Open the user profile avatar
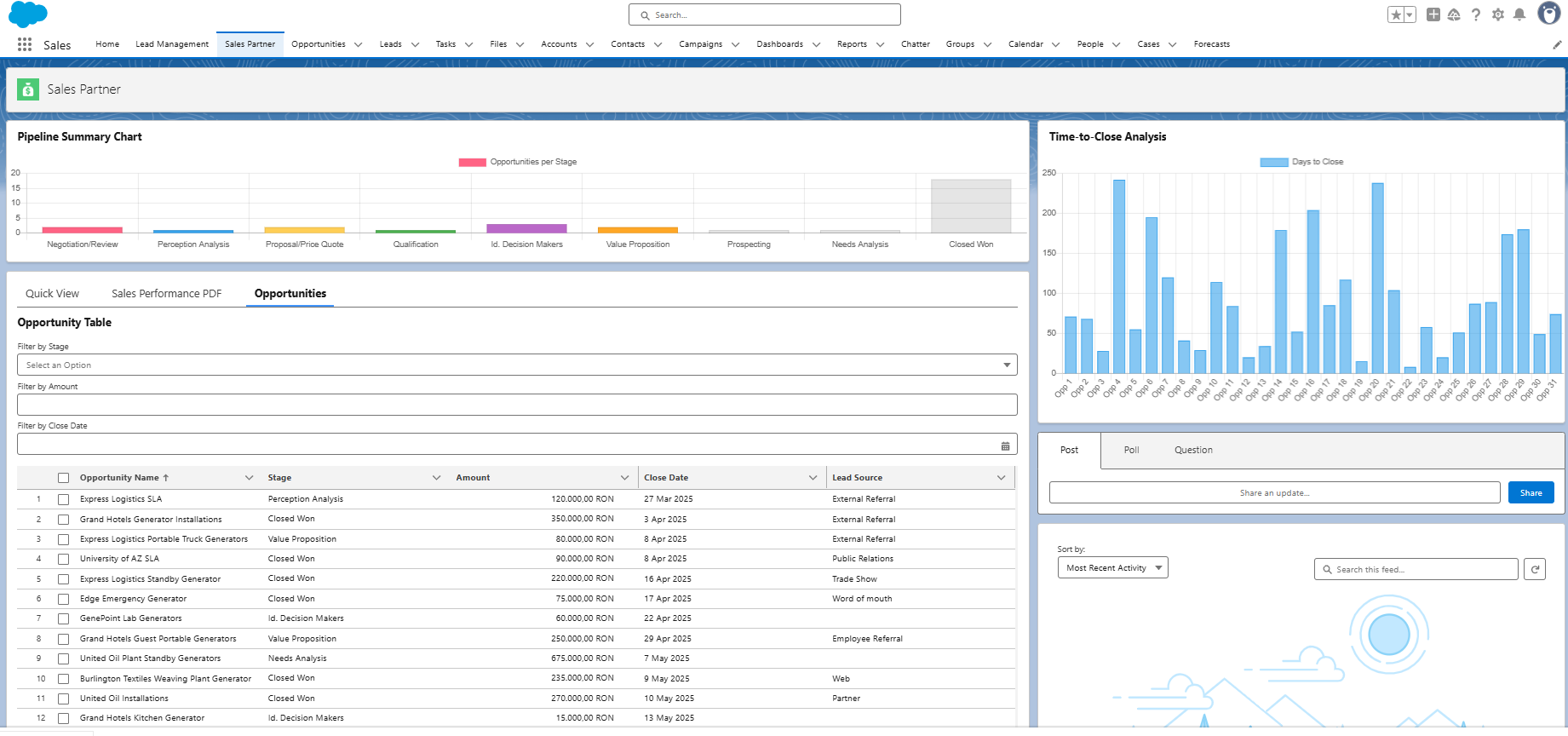Screen dimensions: 1568x736 point(1549,13)
